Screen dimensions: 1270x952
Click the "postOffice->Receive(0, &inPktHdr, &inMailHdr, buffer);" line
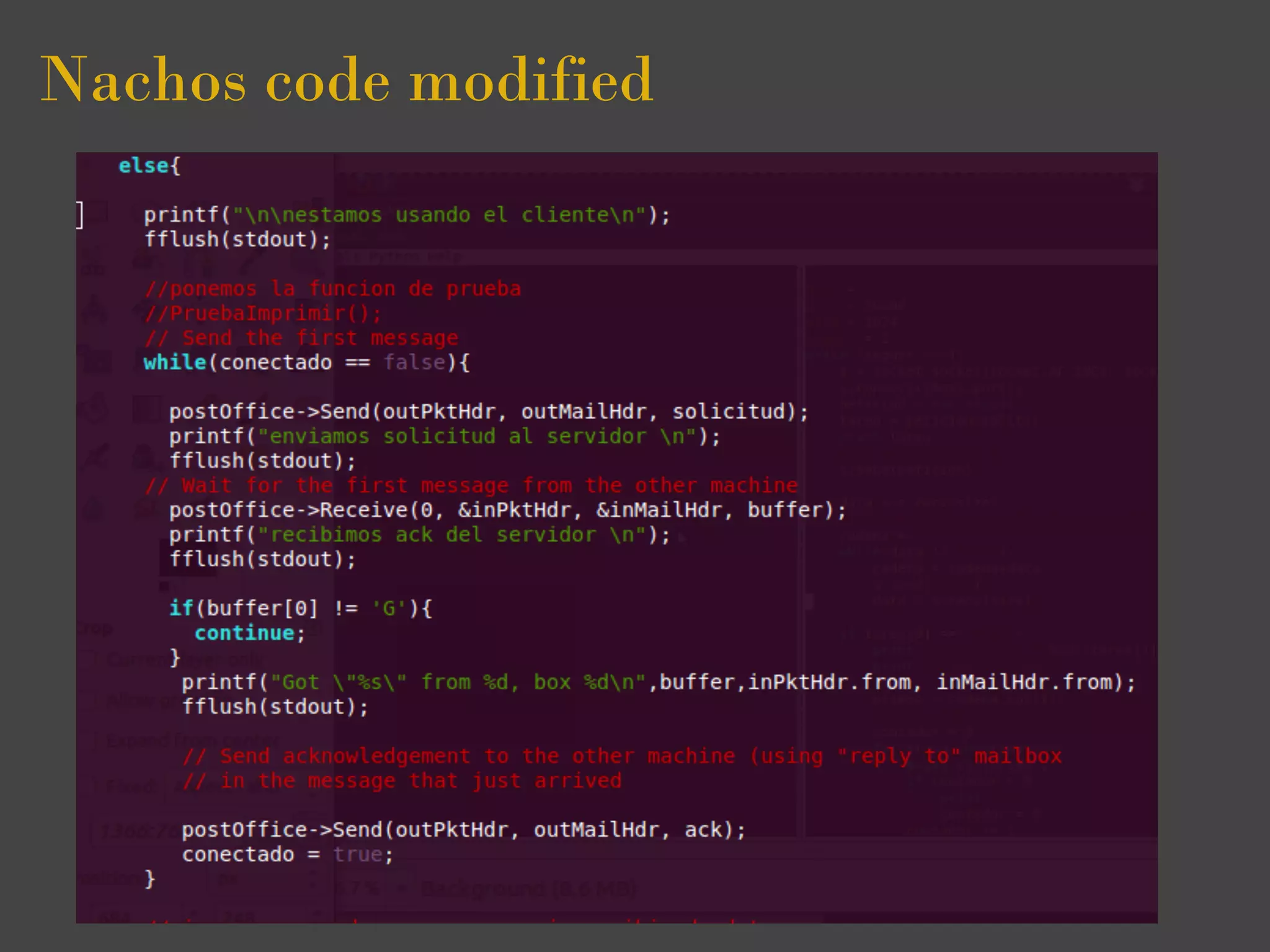(x=507, y=510)
